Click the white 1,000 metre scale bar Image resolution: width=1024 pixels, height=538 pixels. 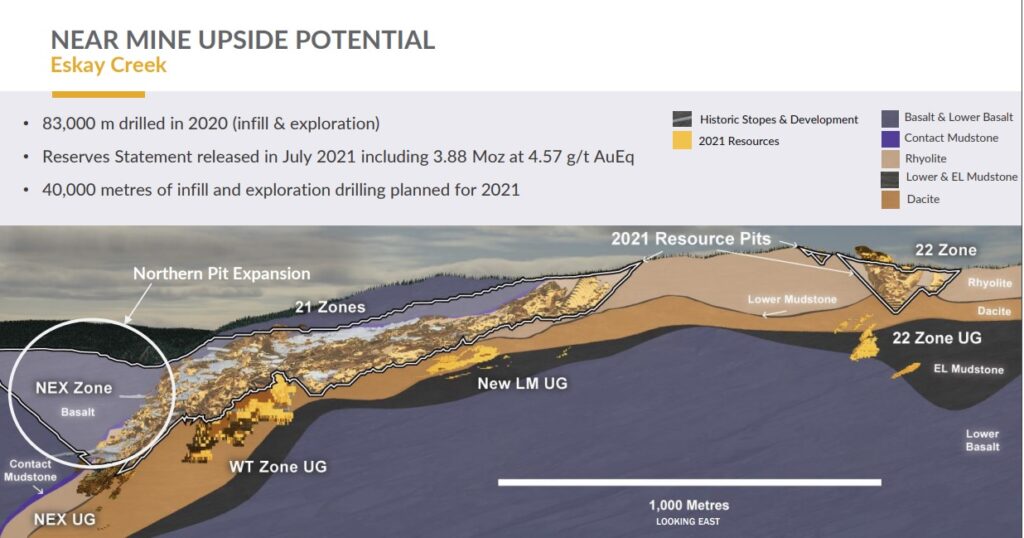689,483
